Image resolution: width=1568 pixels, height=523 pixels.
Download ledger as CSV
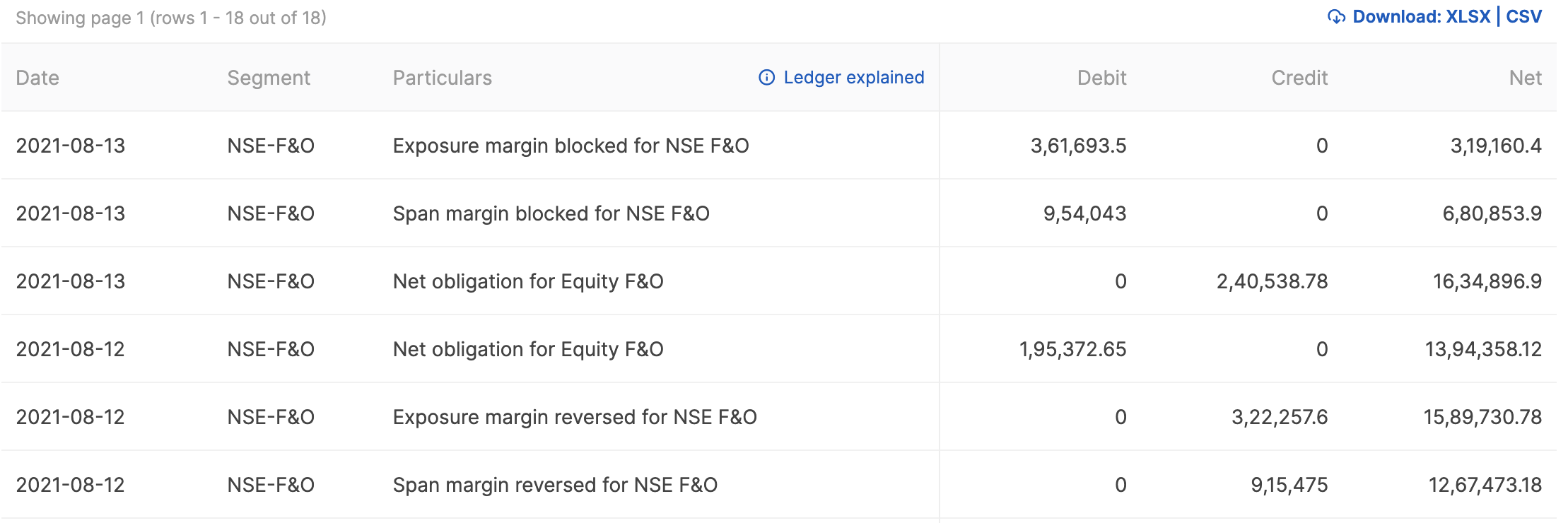coord(1524,17)
